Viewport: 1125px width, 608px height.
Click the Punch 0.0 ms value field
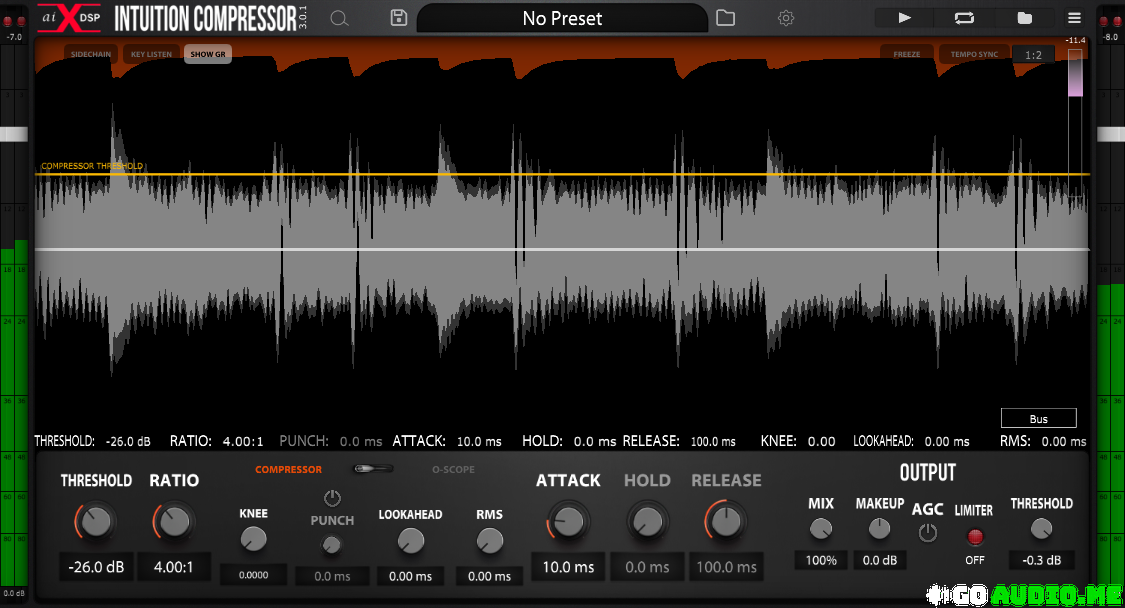332,576
